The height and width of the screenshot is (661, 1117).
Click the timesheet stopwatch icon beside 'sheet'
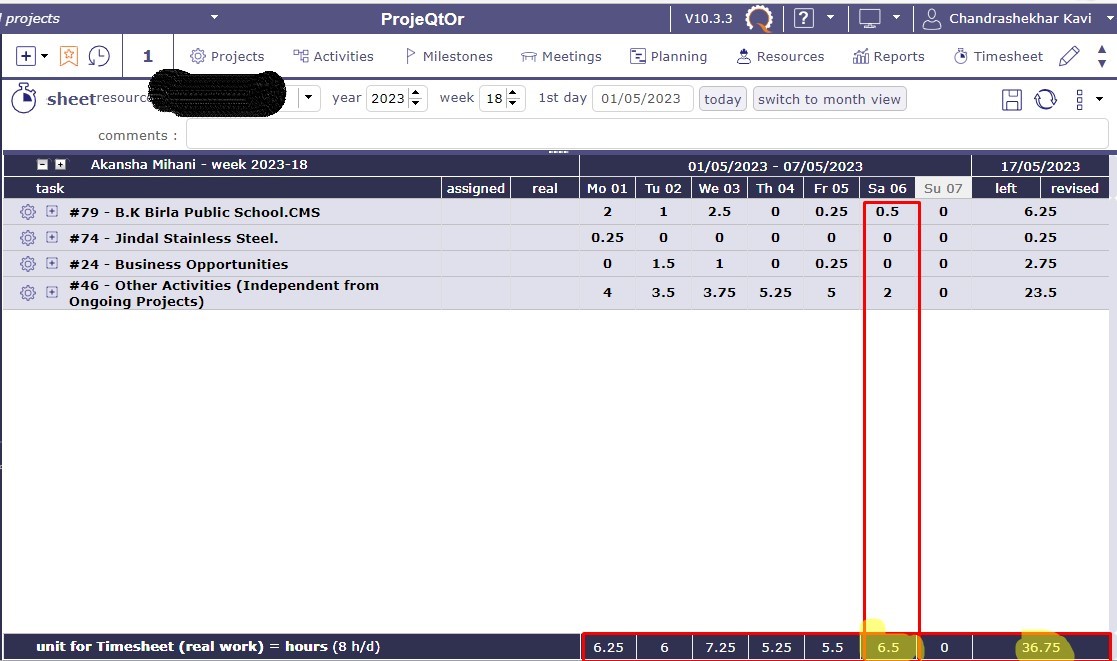(x=24, y=98)
